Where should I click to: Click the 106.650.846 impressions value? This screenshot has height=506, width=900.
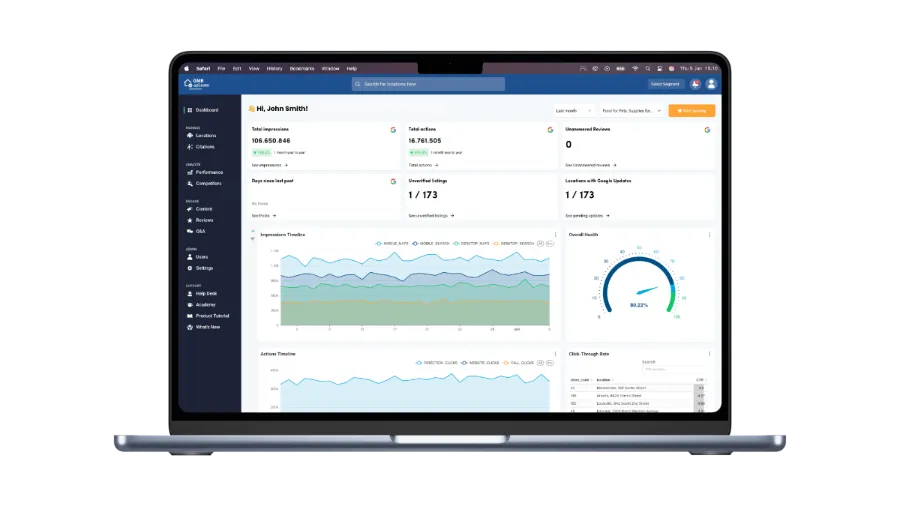271,141
